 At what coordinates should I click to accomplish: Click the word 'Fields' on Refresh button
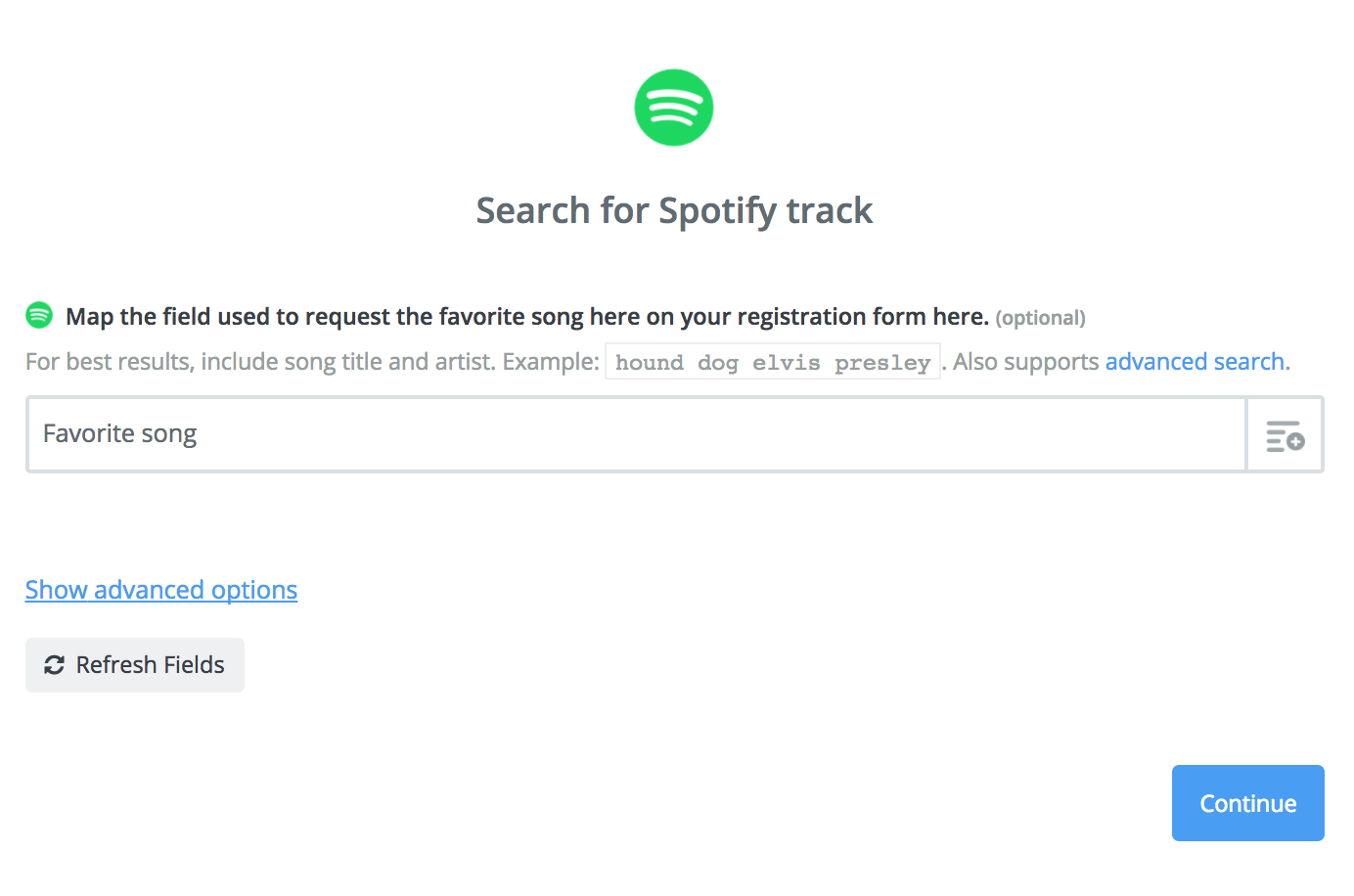[194, 665]
